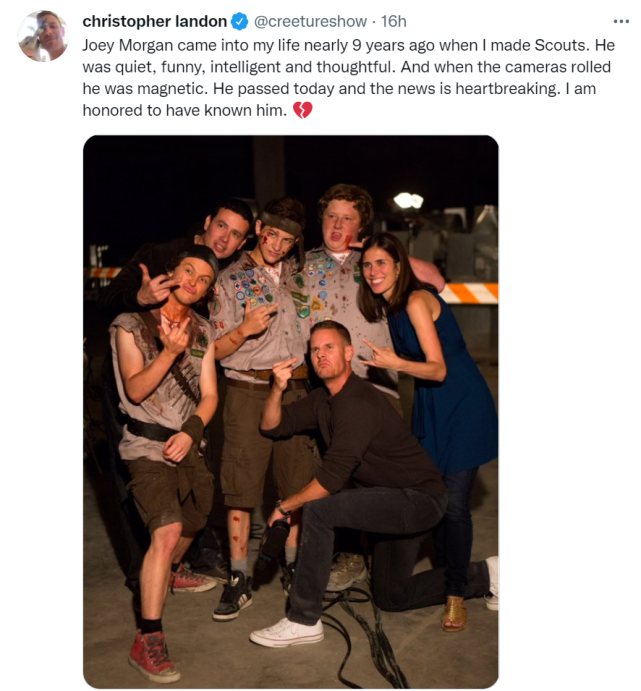Open the tweet's three-dot More menu
Screen dimensions: 641x691
(621, 20)
